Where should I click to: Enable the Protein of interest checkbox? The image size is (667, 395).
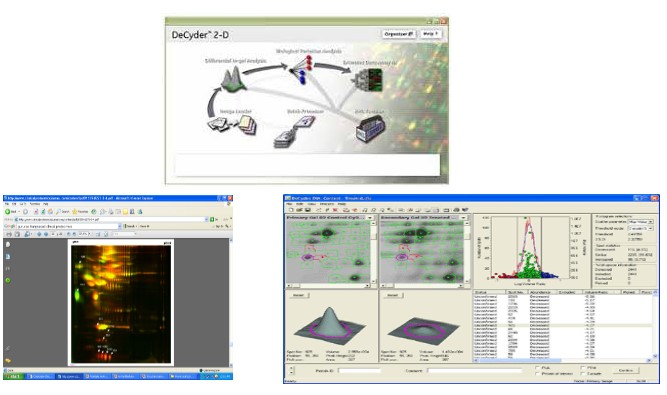pyautogui.click(x=538, y=374)
